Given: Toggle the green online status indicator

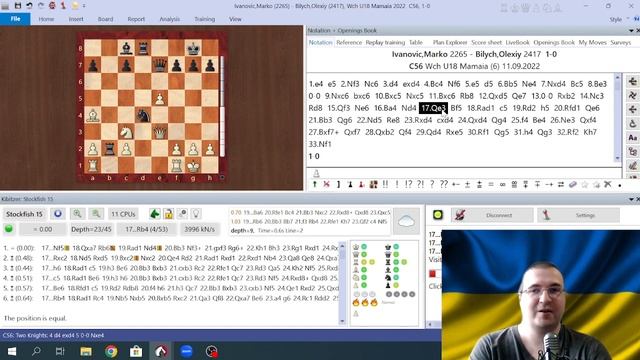Looking at the screenshot, I should click(x=438, y=215).
